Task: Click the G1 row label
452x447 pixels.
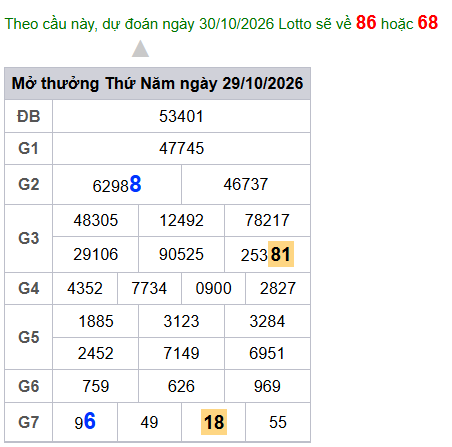Action: point(29,148)
